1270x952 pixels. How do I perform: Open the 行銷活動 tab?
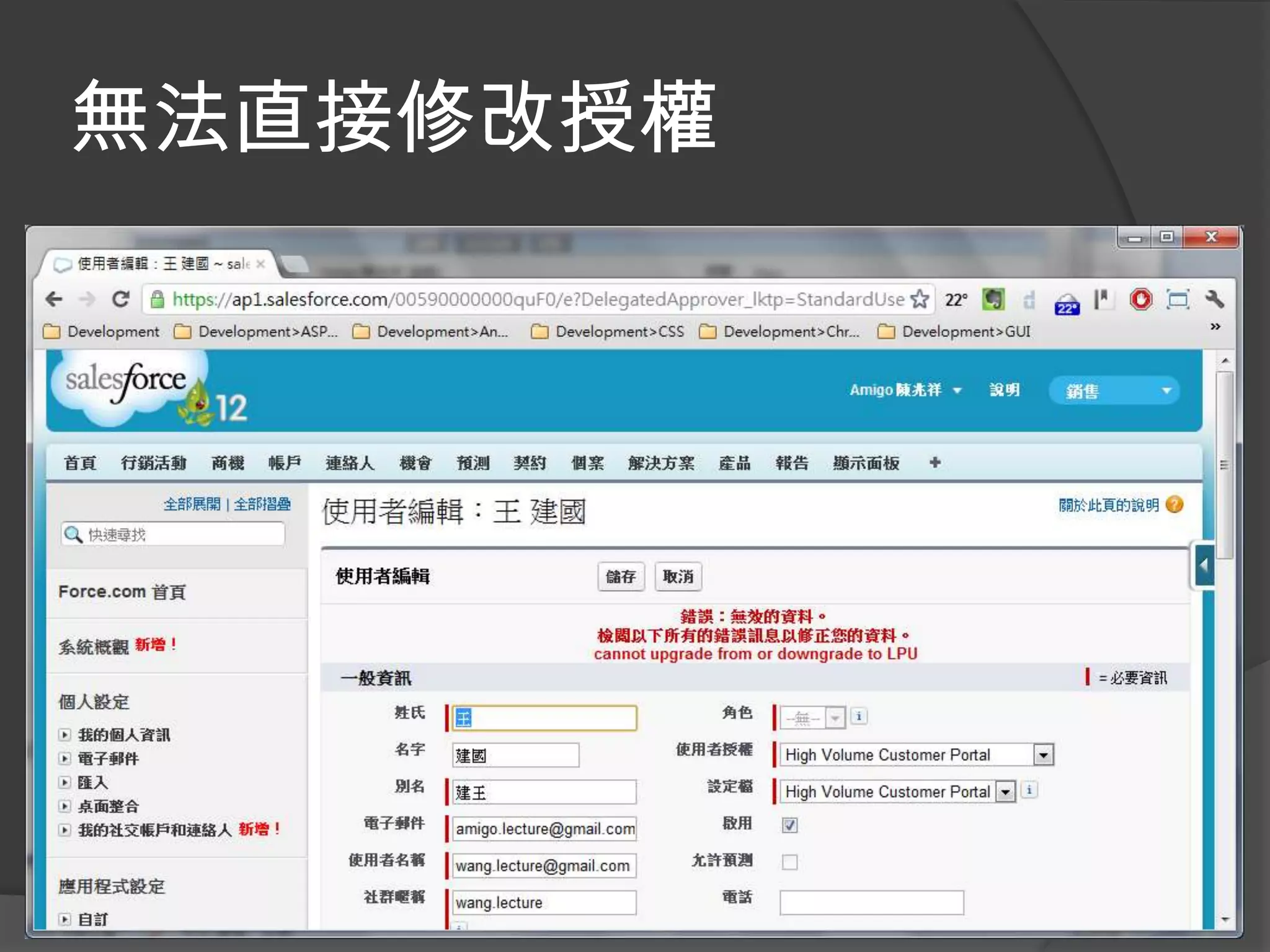coord(153,463)
